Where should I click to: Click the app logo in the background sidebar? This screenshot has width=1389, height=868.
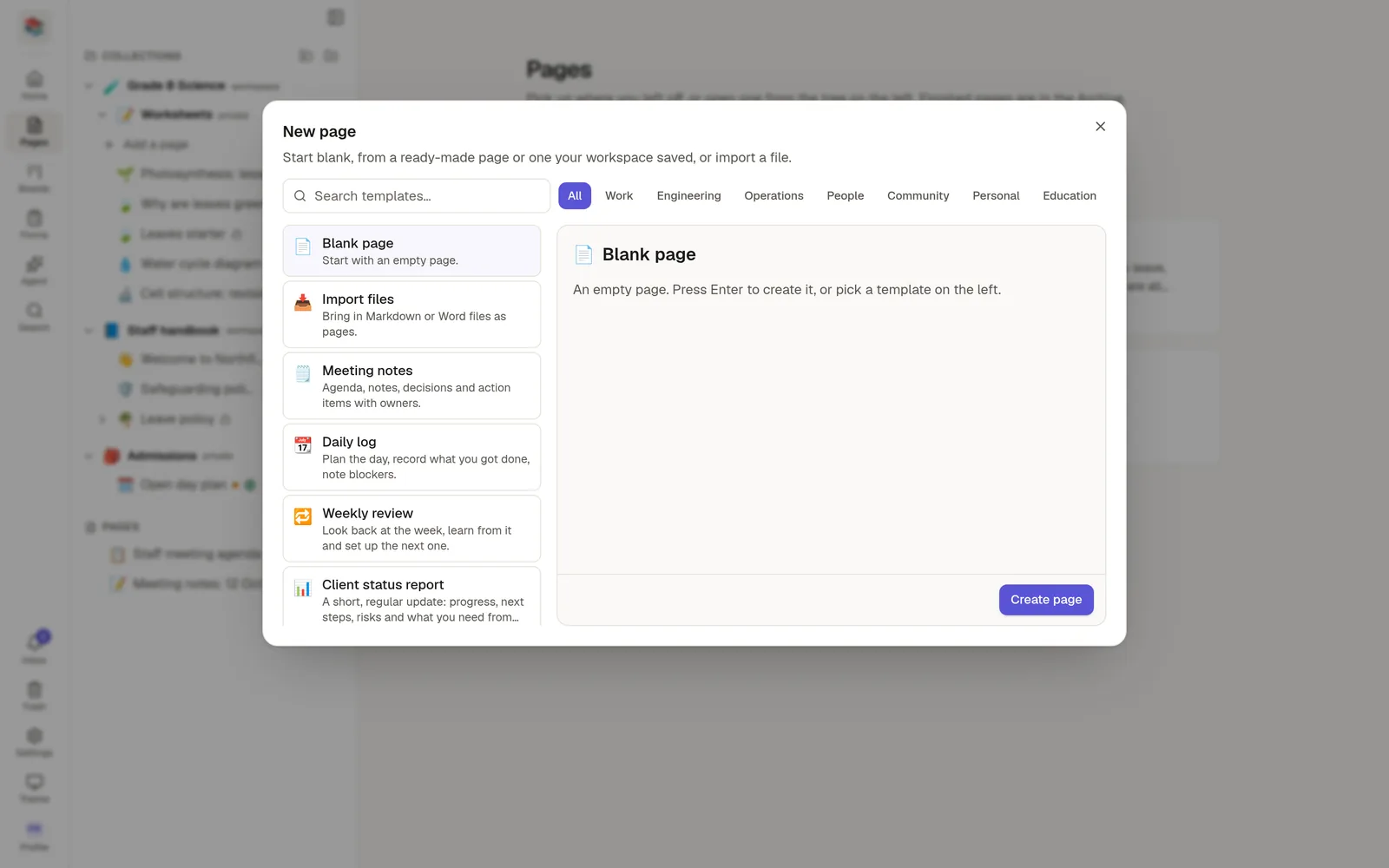[34, 27]
